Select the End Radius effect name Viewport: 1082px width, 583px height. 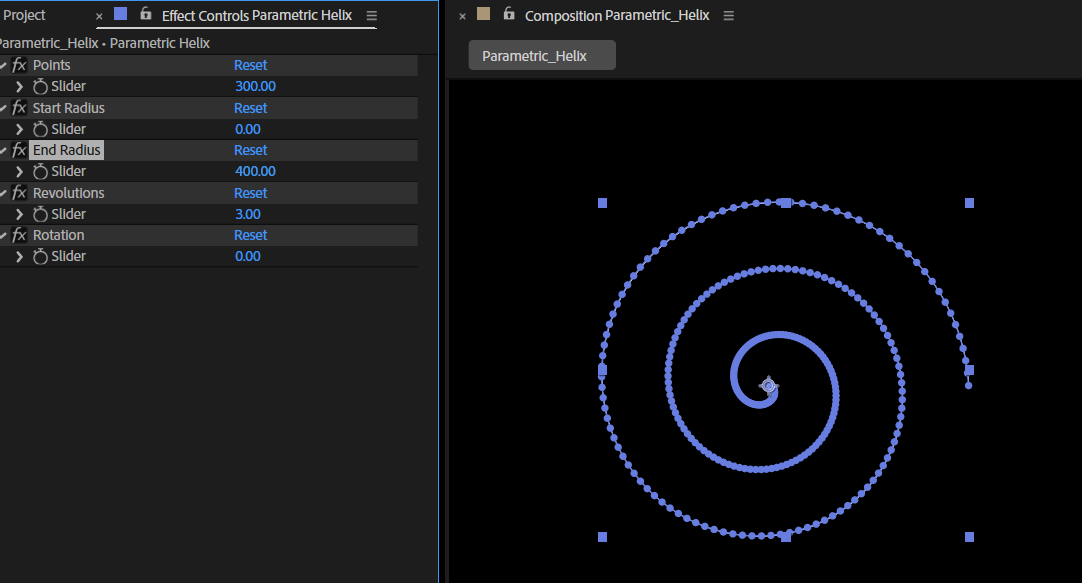point(66,150)
